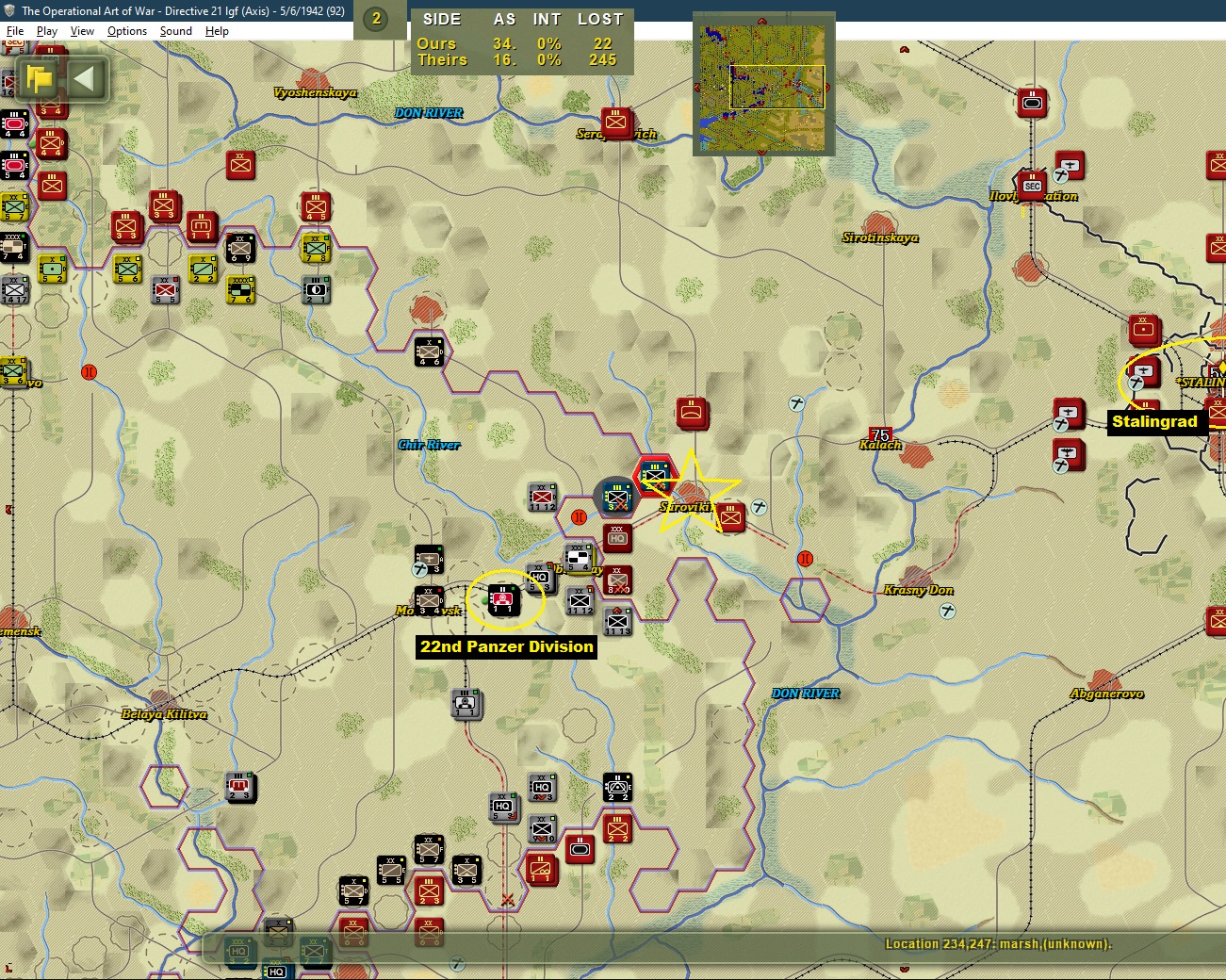Select the red III unit 2 3

(x=429, y=890)
